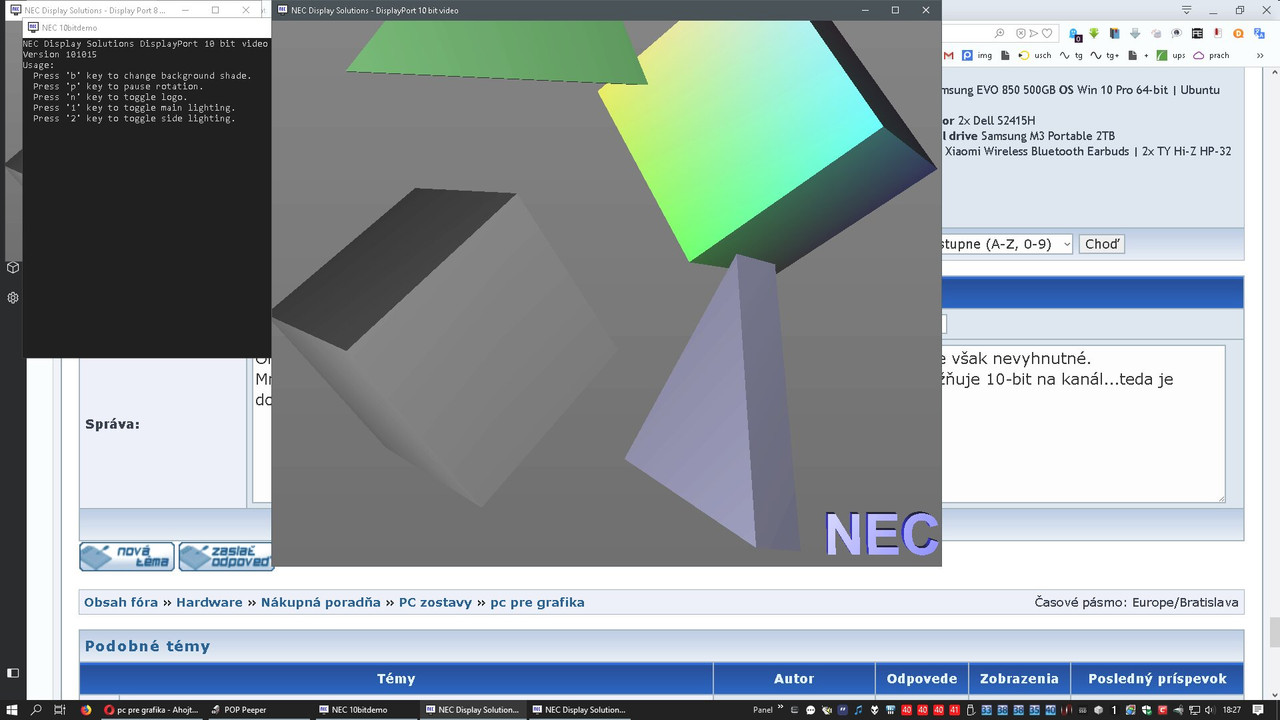Click the 'zaslať odpoveď' button
The height and width of the screenshot is (720, 1280).
(x=226, y=557)
